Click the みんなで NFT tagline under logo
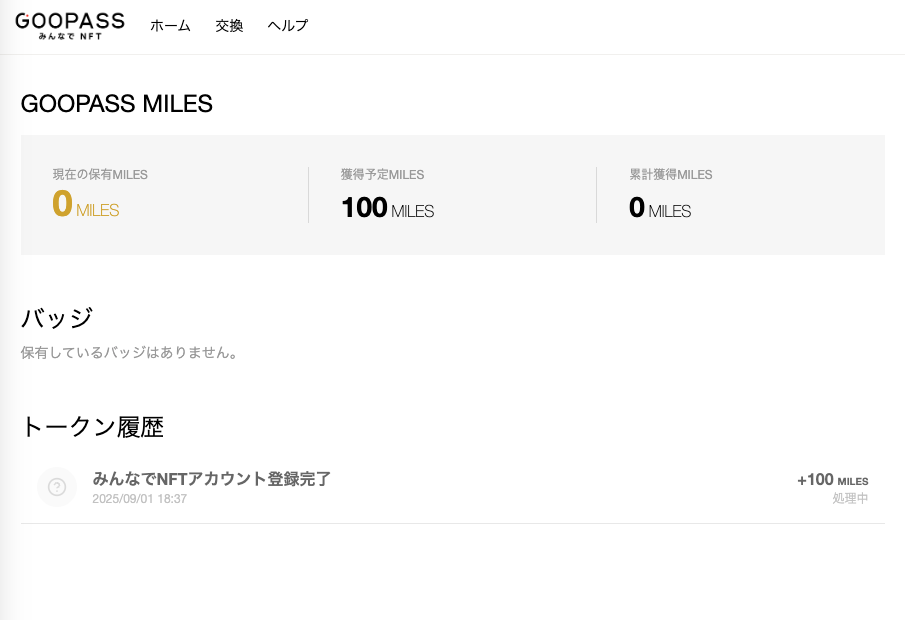Viewport: 905px width, 620px height. coord(70,36)
